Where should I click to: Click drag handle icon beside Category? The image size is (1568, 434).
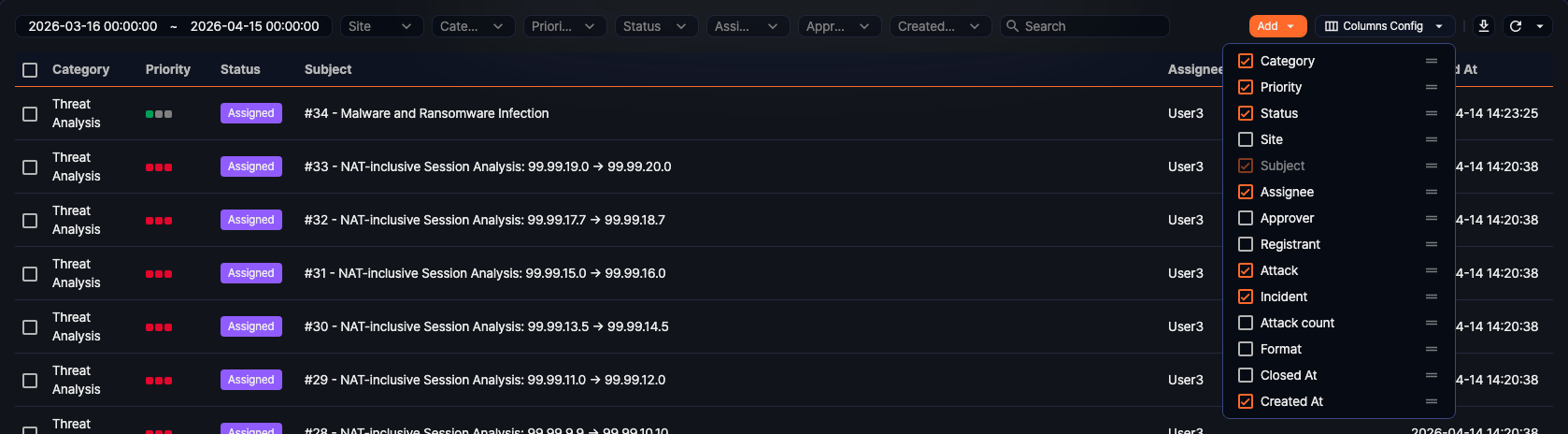pyautogui.click(x=1431, y=61)
